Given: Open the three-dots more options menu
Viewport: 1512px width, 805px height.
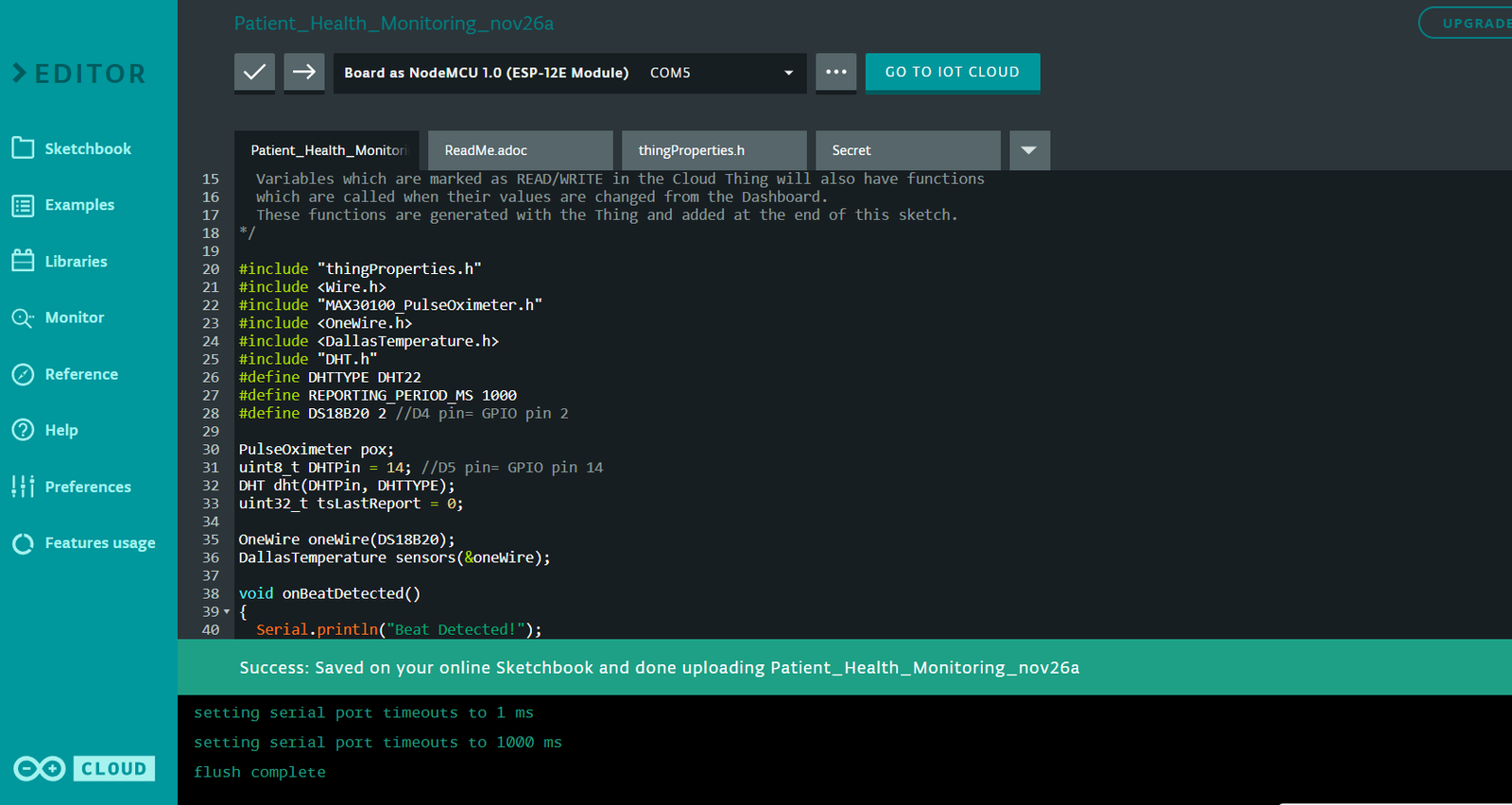Looking at the screenshot, I should [835, 72].
